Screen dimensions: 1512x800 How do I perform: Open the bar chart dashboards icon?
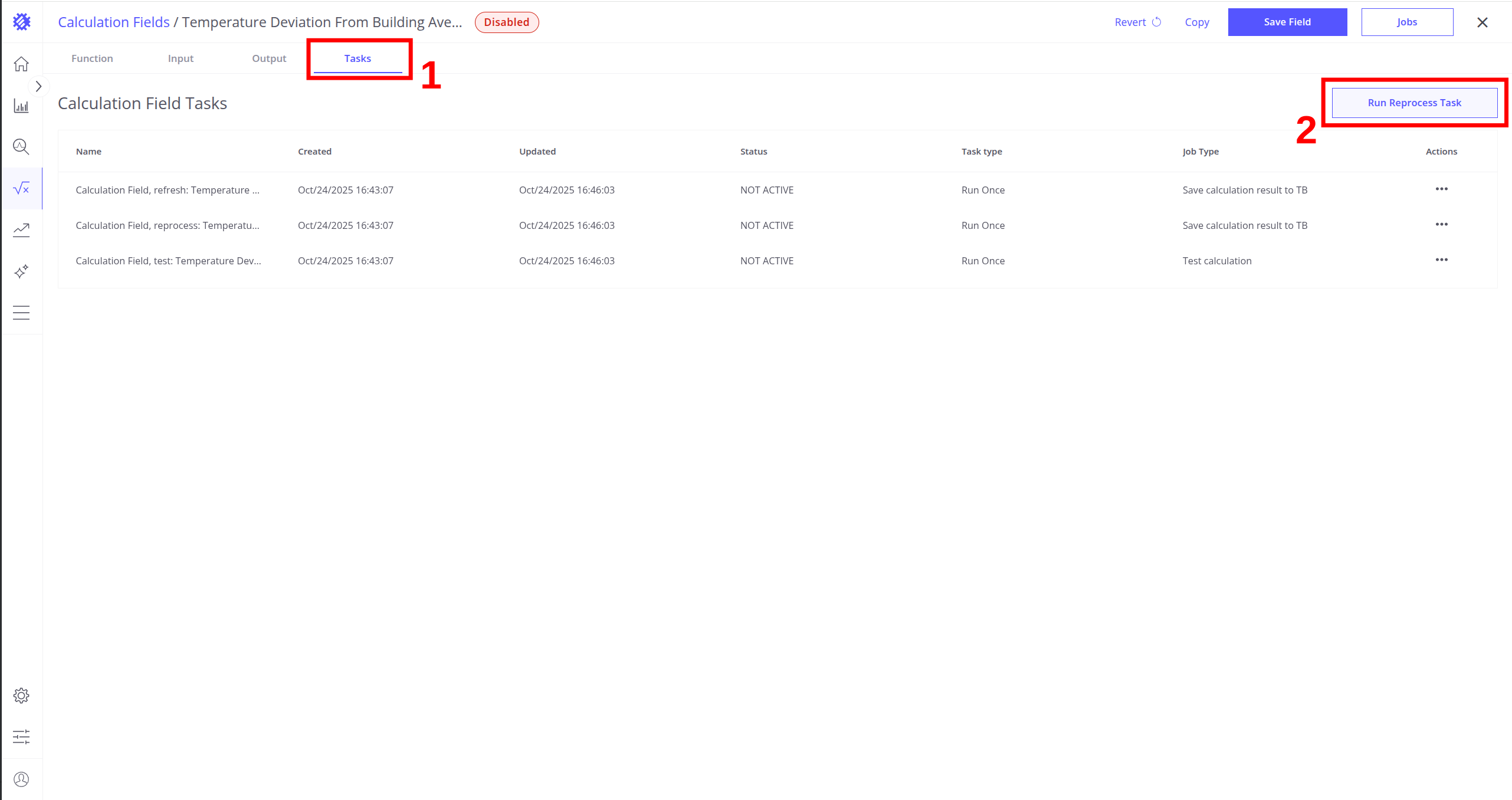point(21,106)
